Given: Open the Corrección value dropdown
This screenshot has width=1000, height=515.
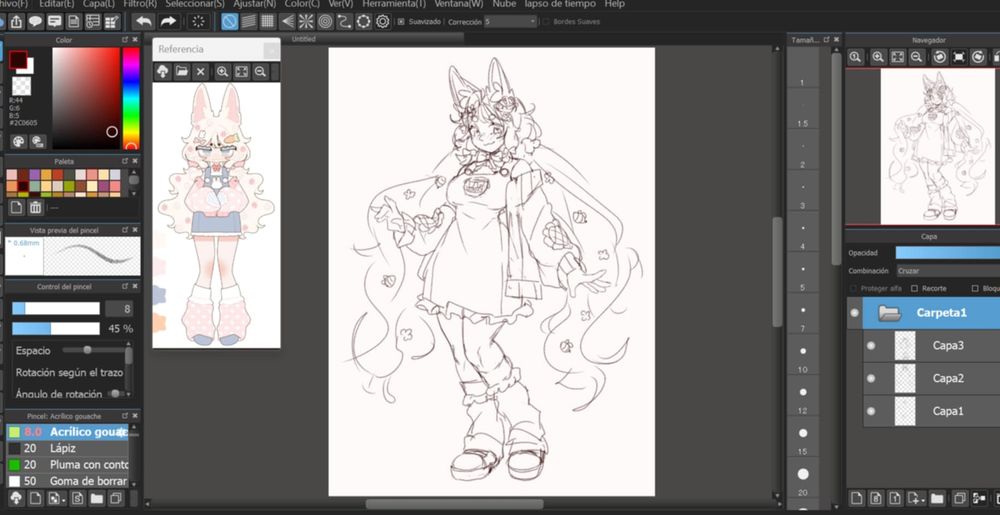Looking at the screenshot, I should tap(510, 22).
